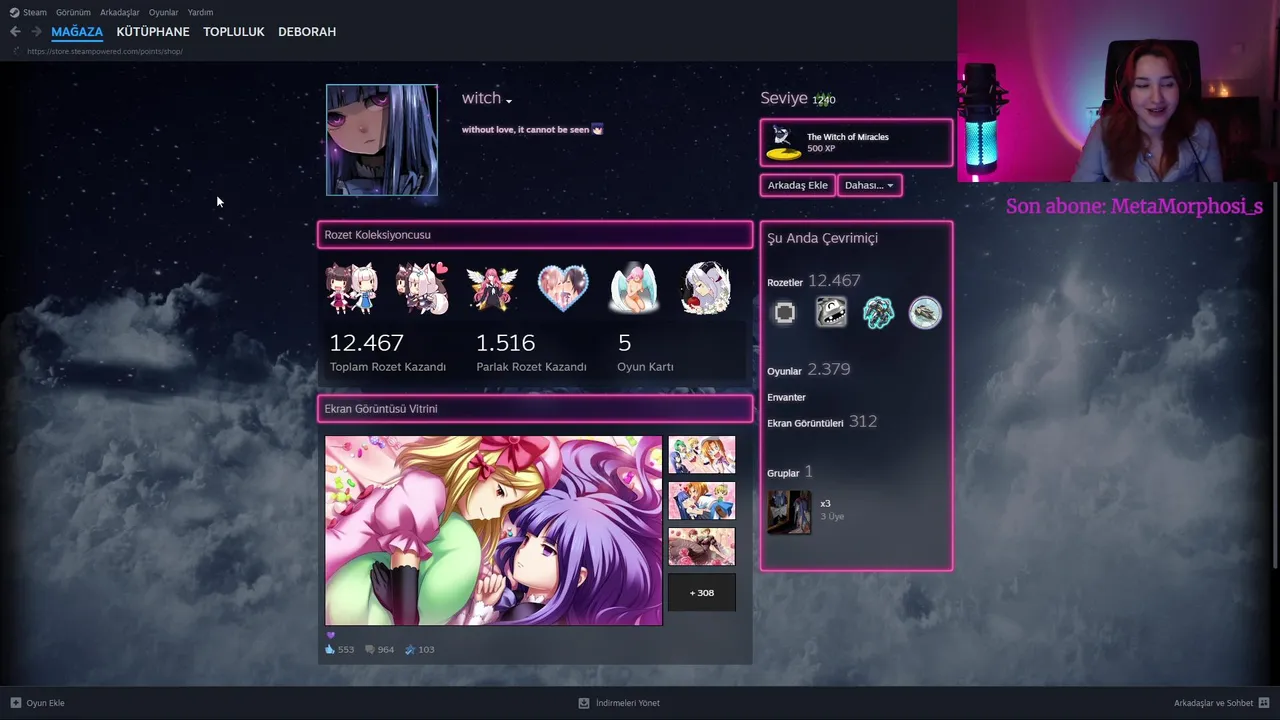Click the thumbs-up icon with 553
Image resolution: width=1280 pixels, height=720 pixels.
tap(331, 650)
